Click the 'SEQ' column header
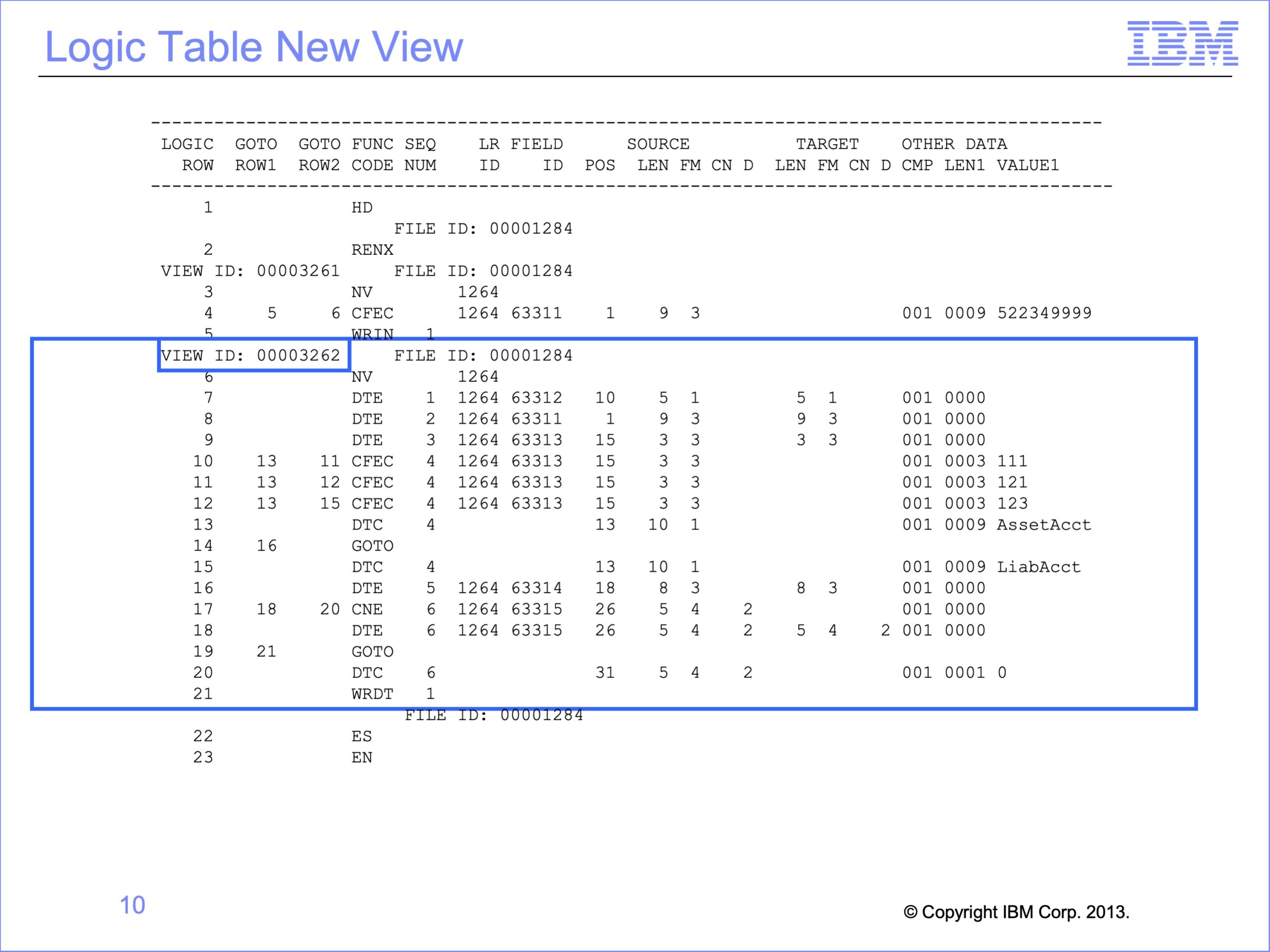This screenshot has height=952, width=1270. pos(420,144)
